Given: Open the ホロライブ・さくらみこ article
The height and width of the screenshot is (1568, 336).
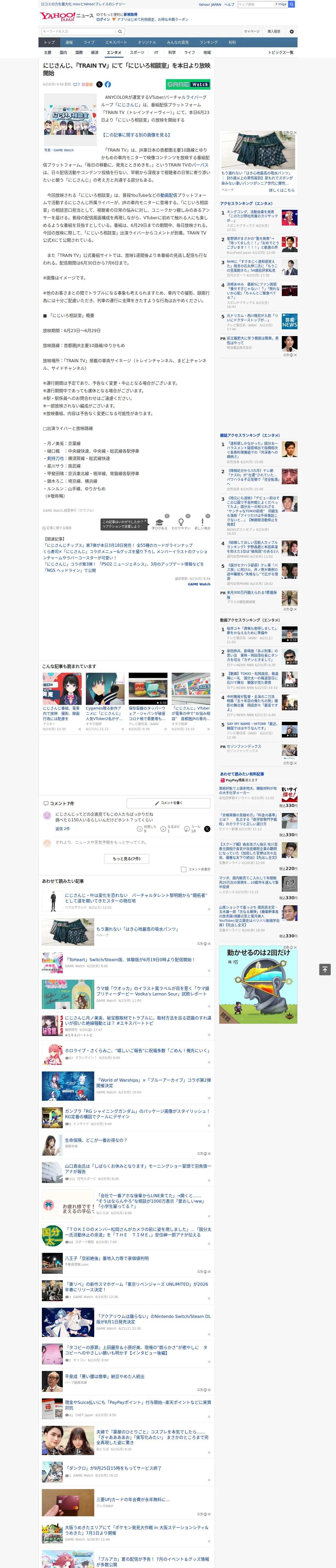Looking at the screenshot, I should click(137, 1050).
